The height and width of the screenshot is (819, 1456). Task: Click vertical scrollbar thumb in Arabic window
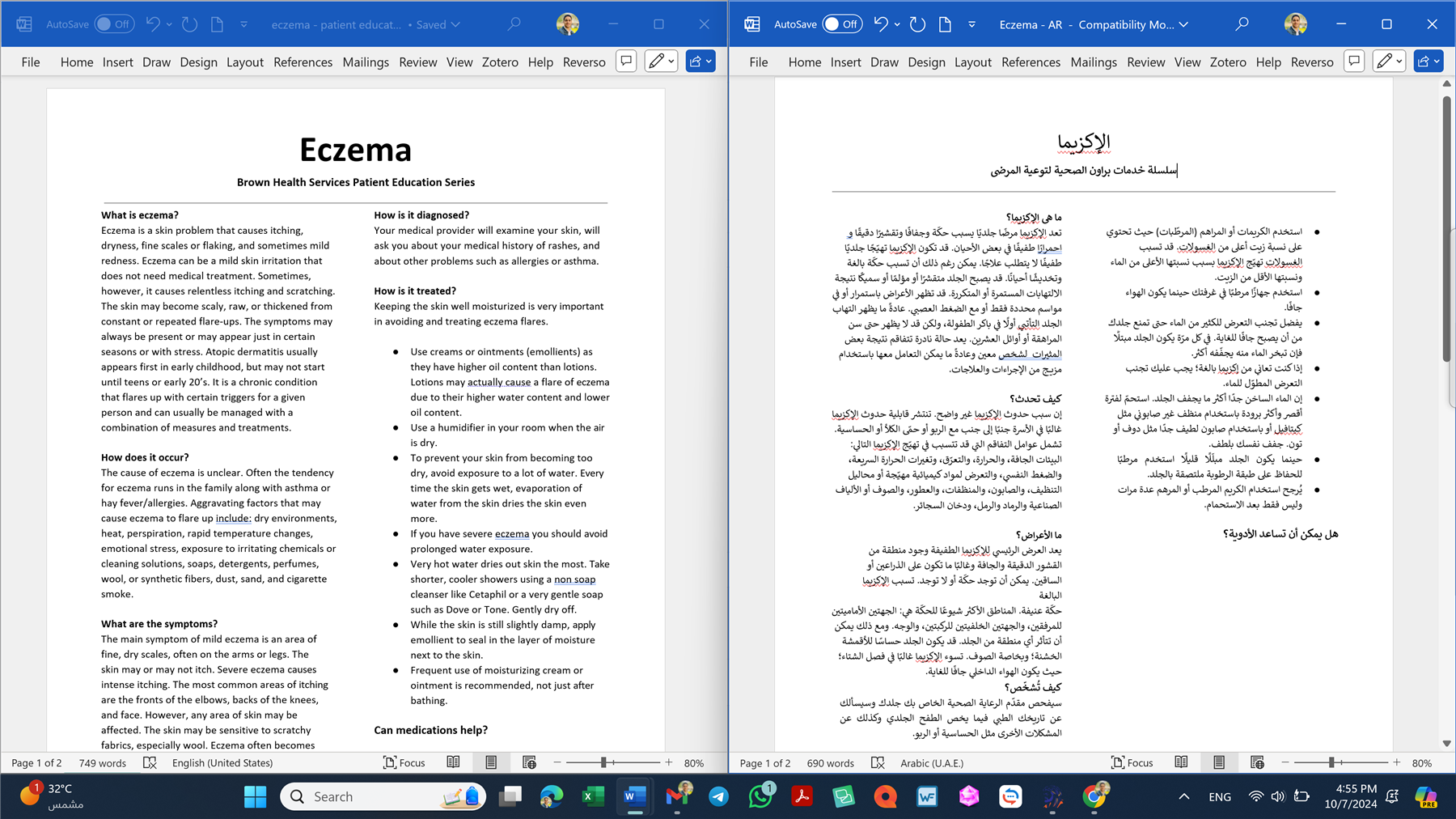[x=1446, y=229]
